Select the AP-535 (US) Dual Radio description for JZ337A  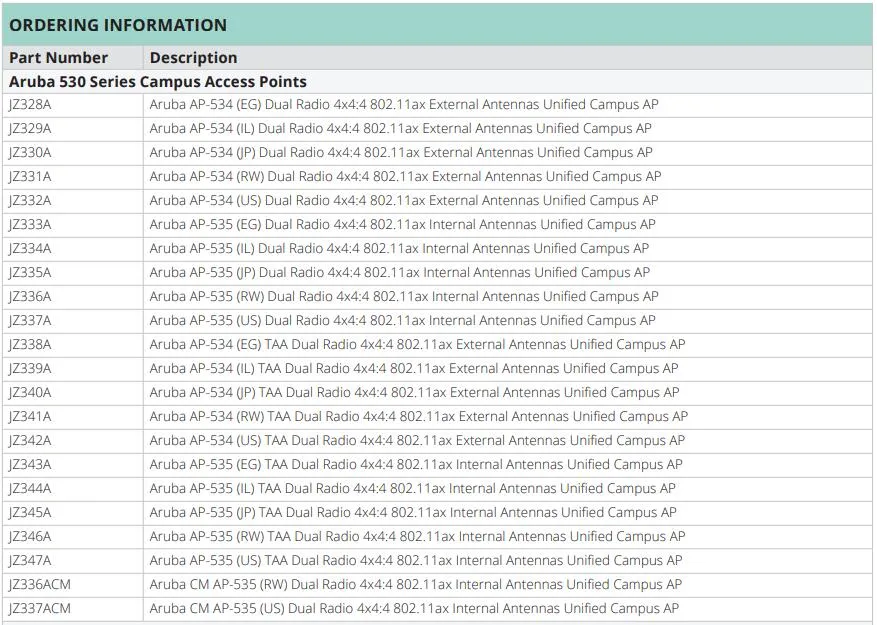tap(402, 321)
